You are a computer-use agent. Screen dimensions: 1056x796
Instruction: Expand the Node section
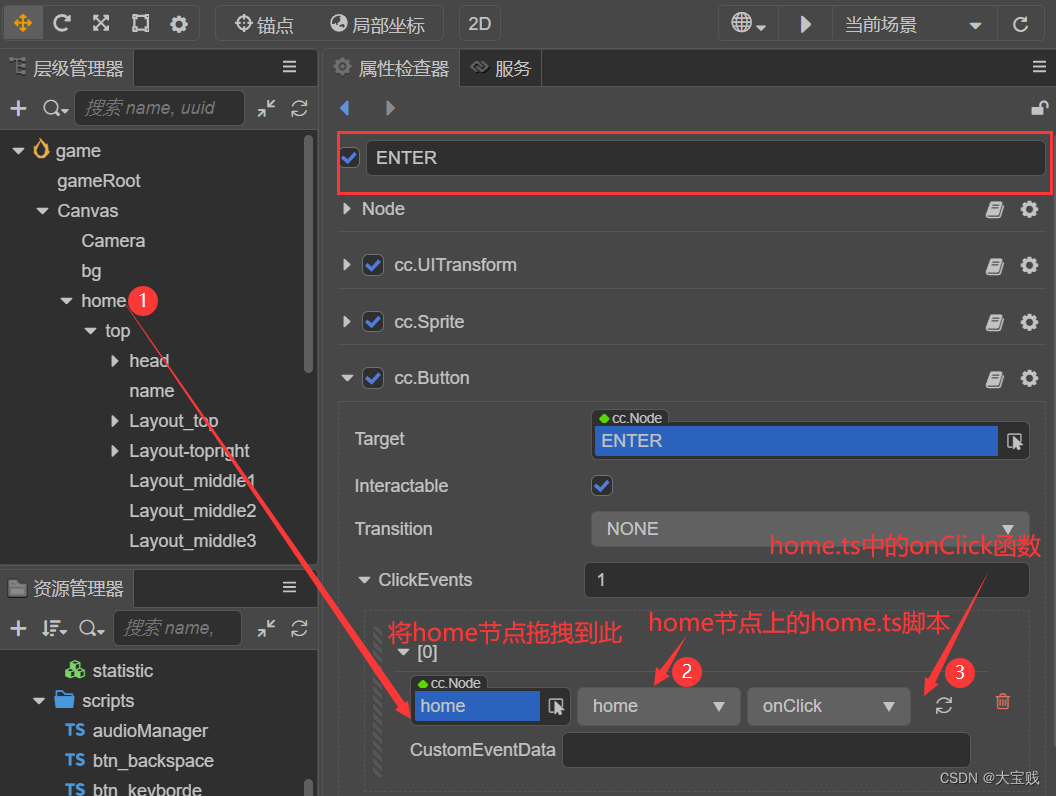pyautogui.click(x=347, y=209)
